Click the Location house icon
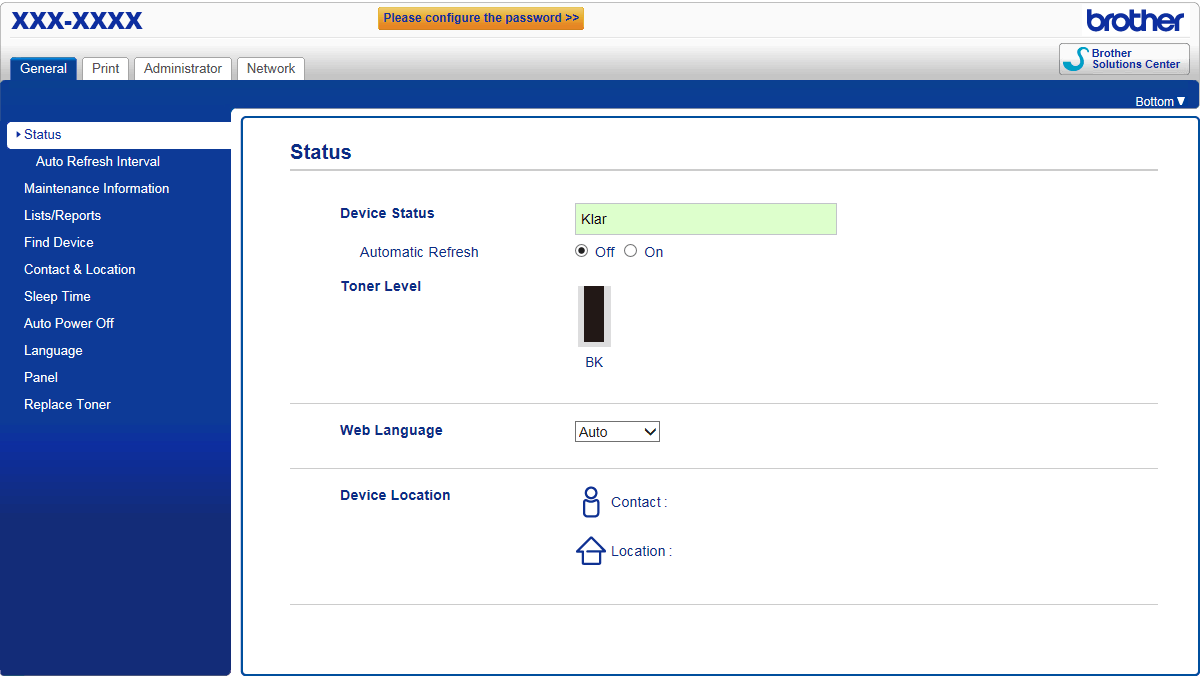 [x=591, y=551]
